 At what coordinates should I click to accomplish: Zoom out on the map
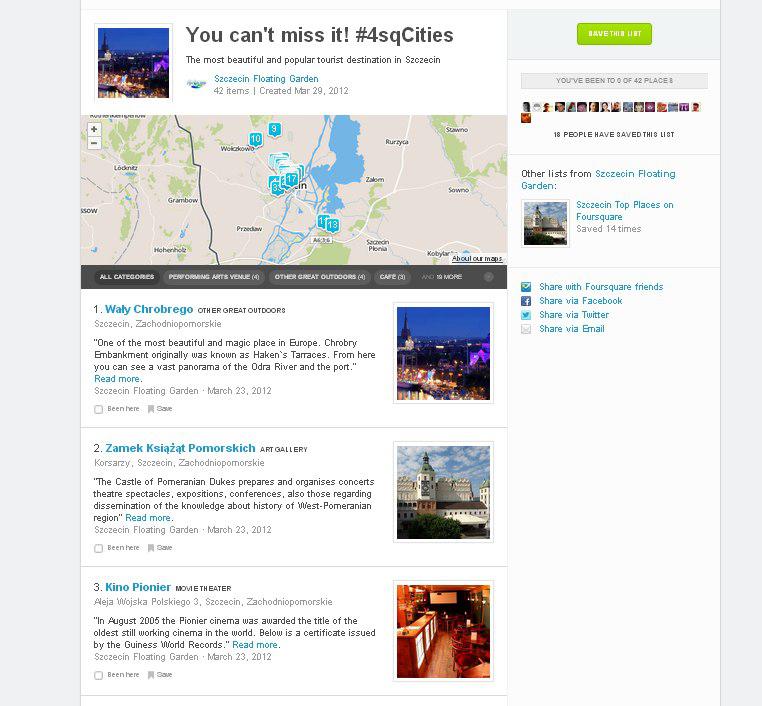point(94,143)
